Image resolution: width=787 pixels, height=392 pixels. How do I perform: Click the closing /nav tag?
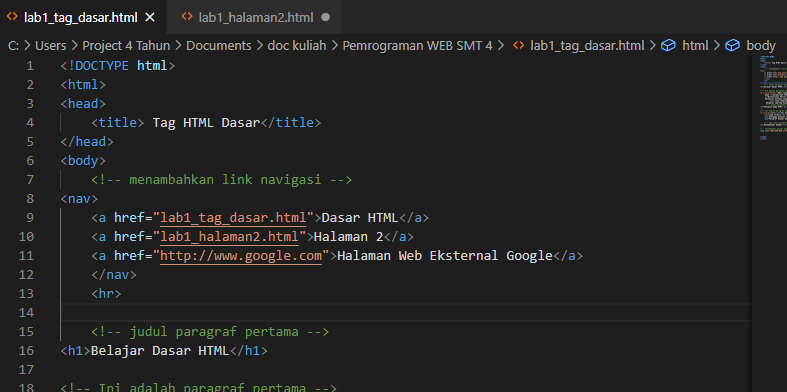(114, 275)
